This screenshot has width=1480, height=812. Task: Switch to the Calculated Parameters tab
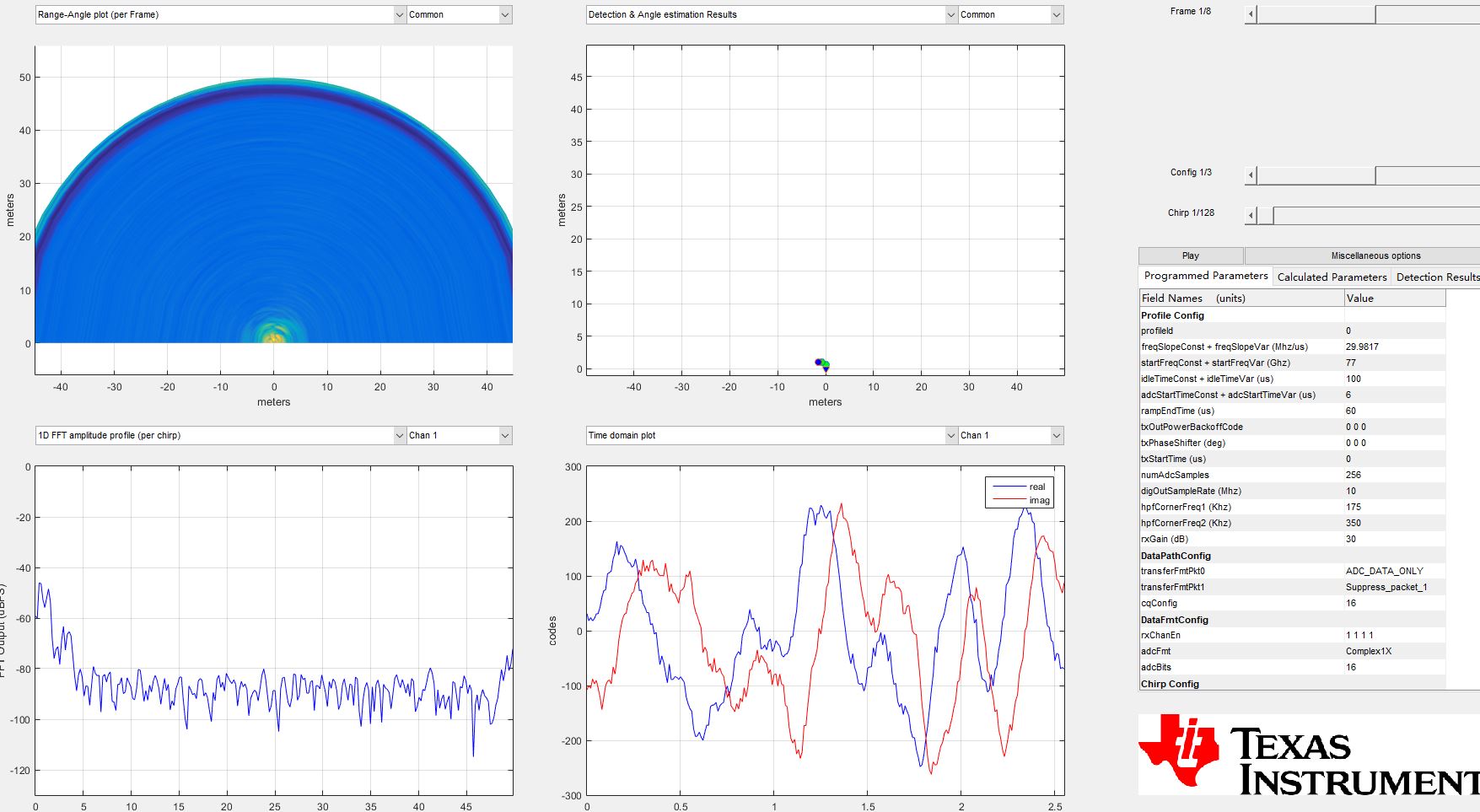[x=1332, y=277]
